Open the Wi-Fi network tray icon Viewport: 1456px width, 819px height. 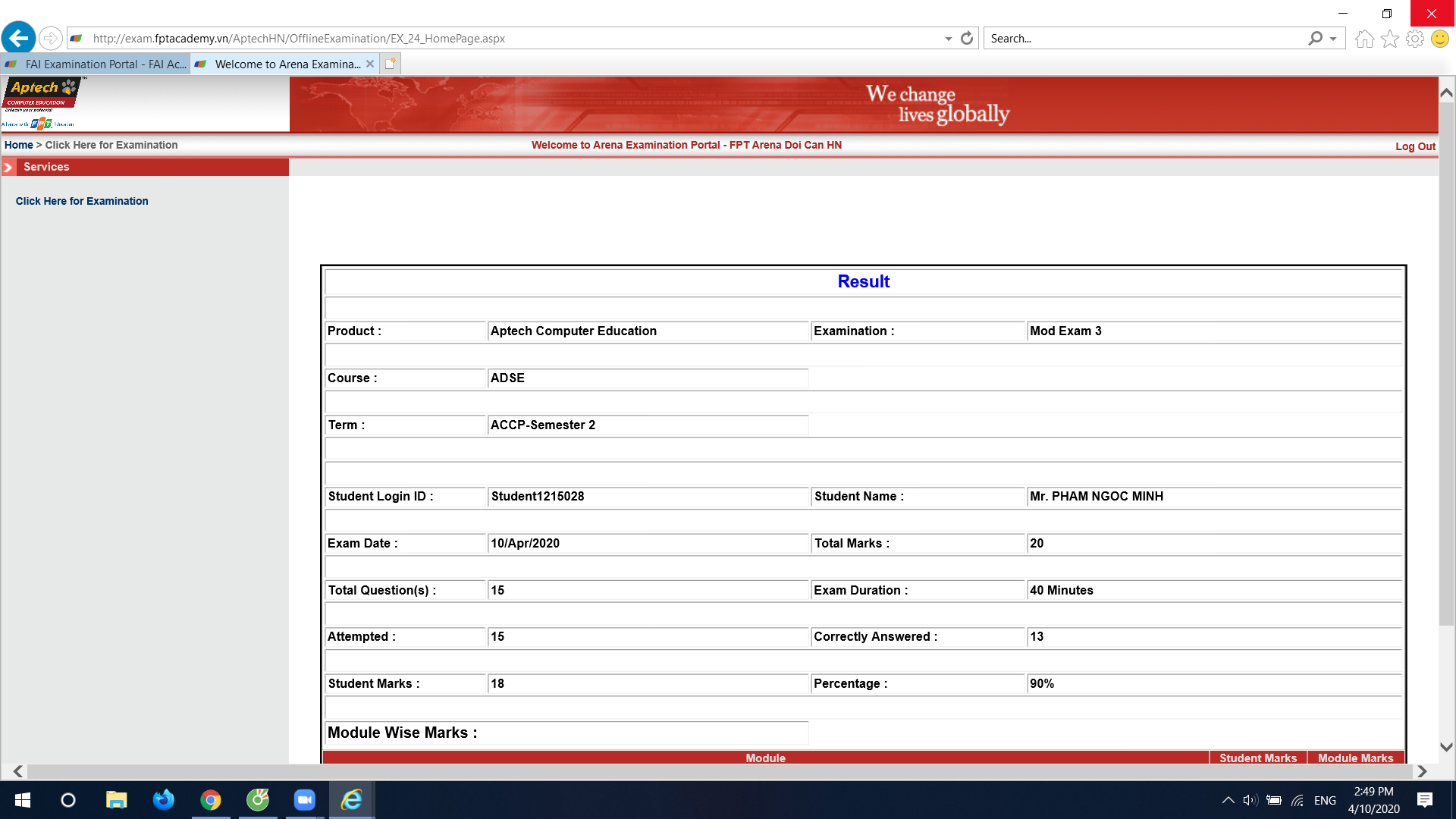click(x=1298, y=800)
